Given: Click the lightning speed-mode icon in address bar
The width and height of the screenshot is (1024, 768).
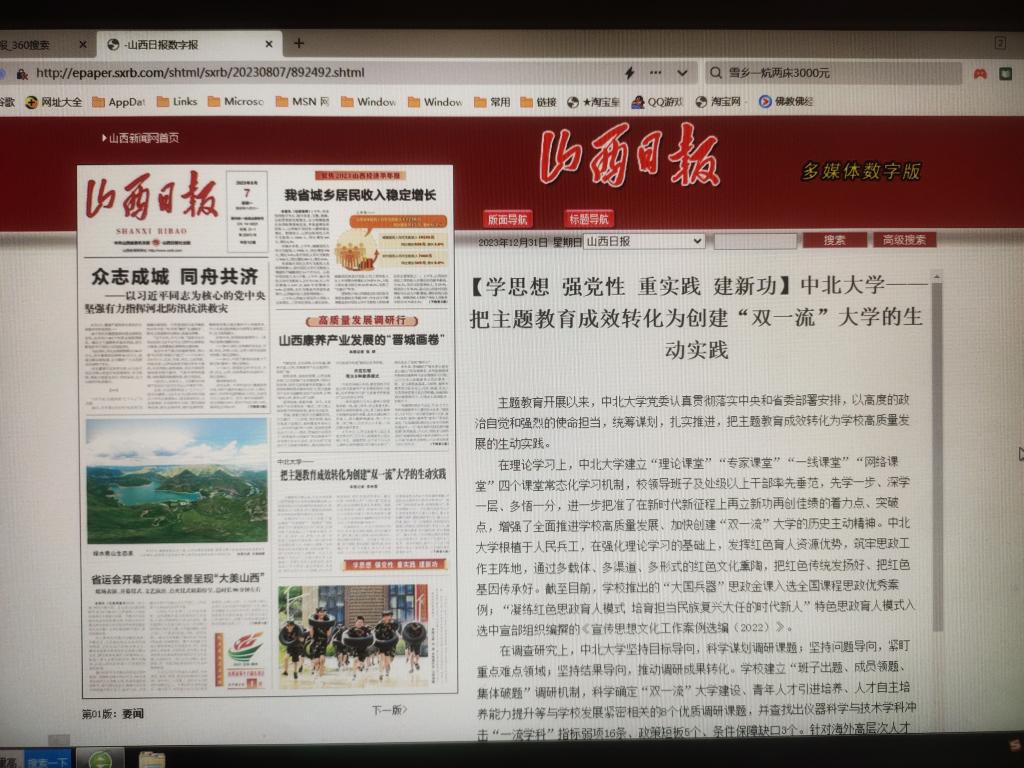Looking at the screenshot, I should (629, 73).
